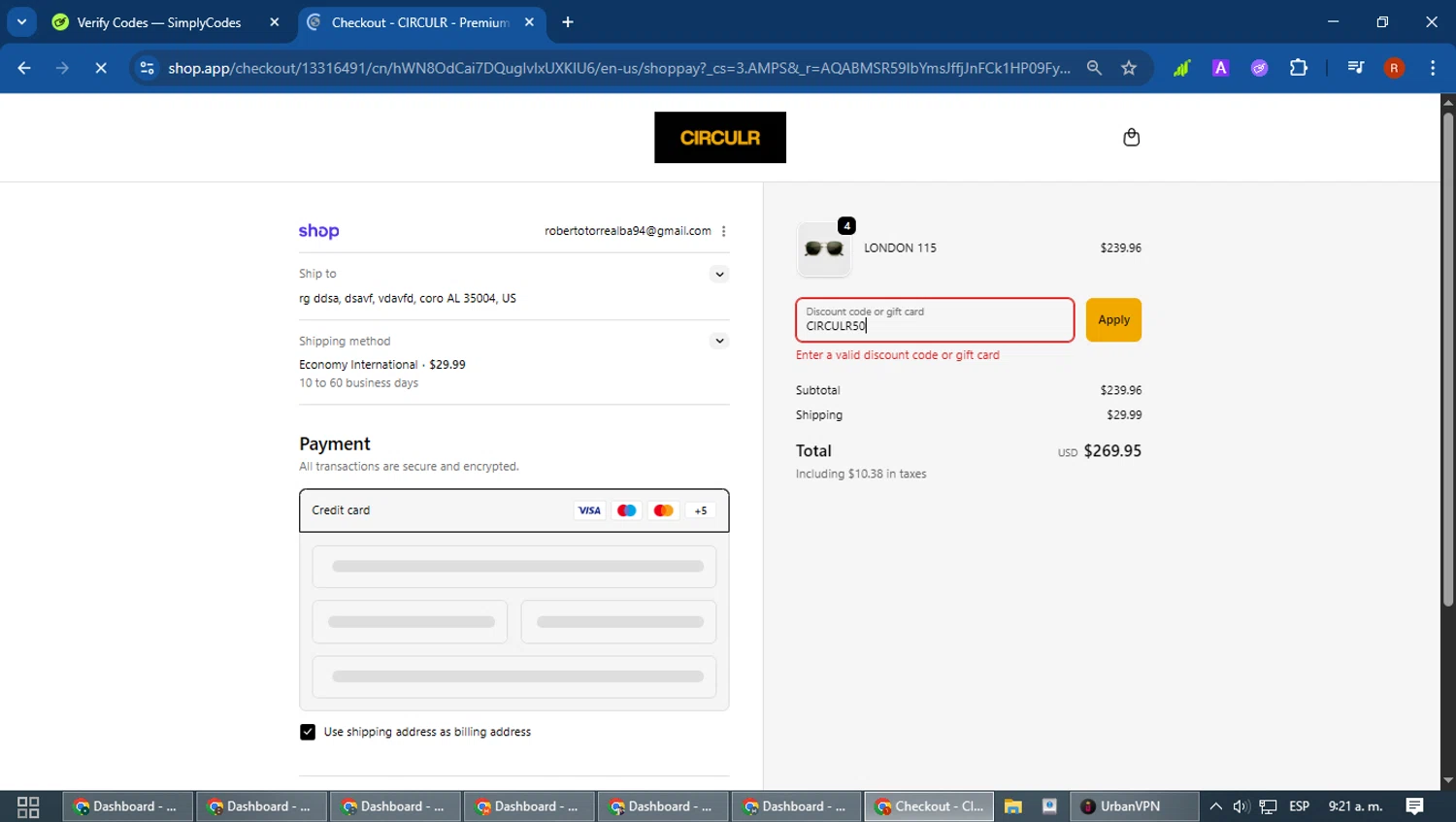Stop page loading with X button
Viewport: 1456px width, 822px height.
pos(100,68)
